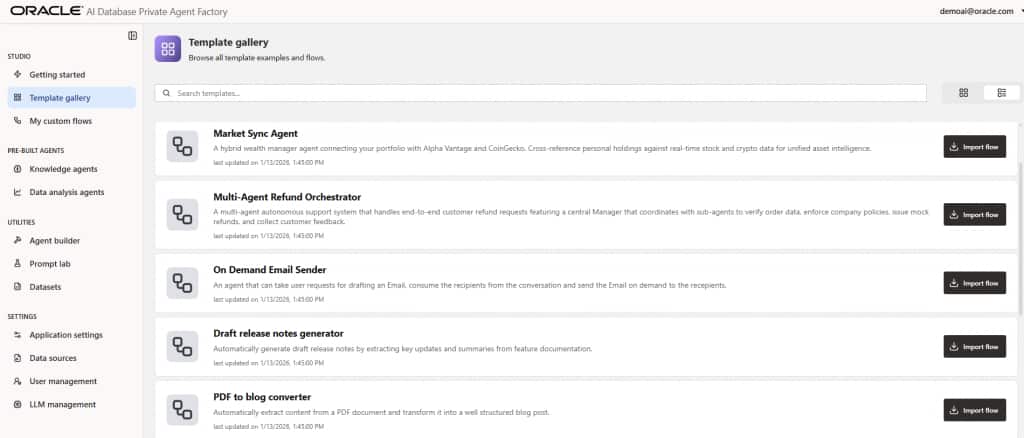Import the On Demand Email Sender flow
This screenshot has width=1024, height=438.
pos(974,283)
